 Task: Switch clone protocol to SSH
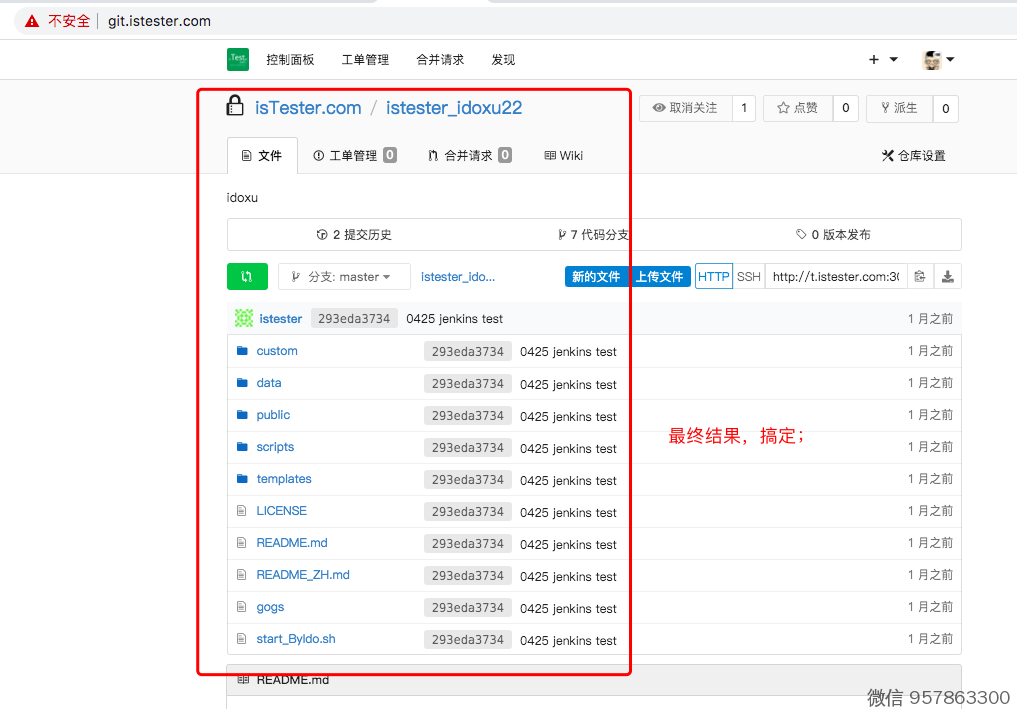[x=749, y=277]
